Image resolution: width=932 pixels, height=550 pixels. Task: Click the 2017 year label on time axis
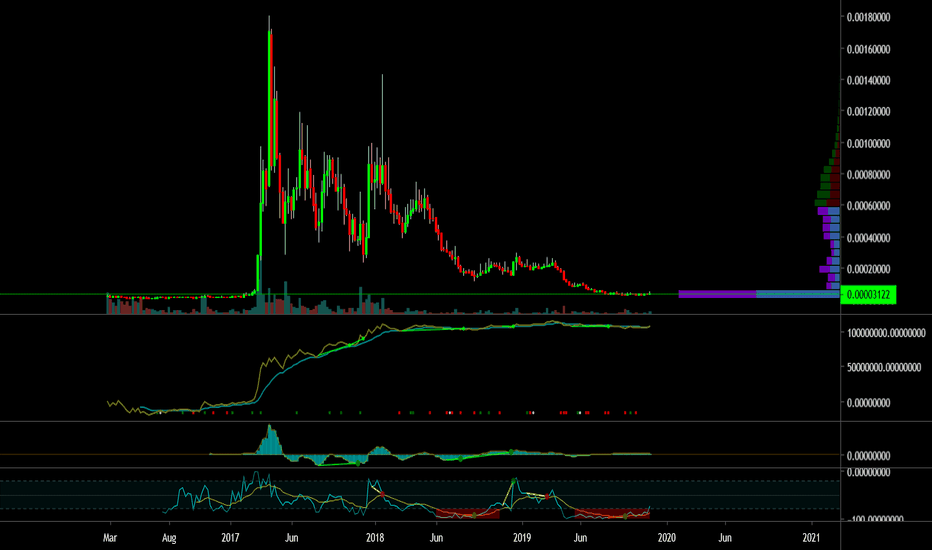coord(230,538)
